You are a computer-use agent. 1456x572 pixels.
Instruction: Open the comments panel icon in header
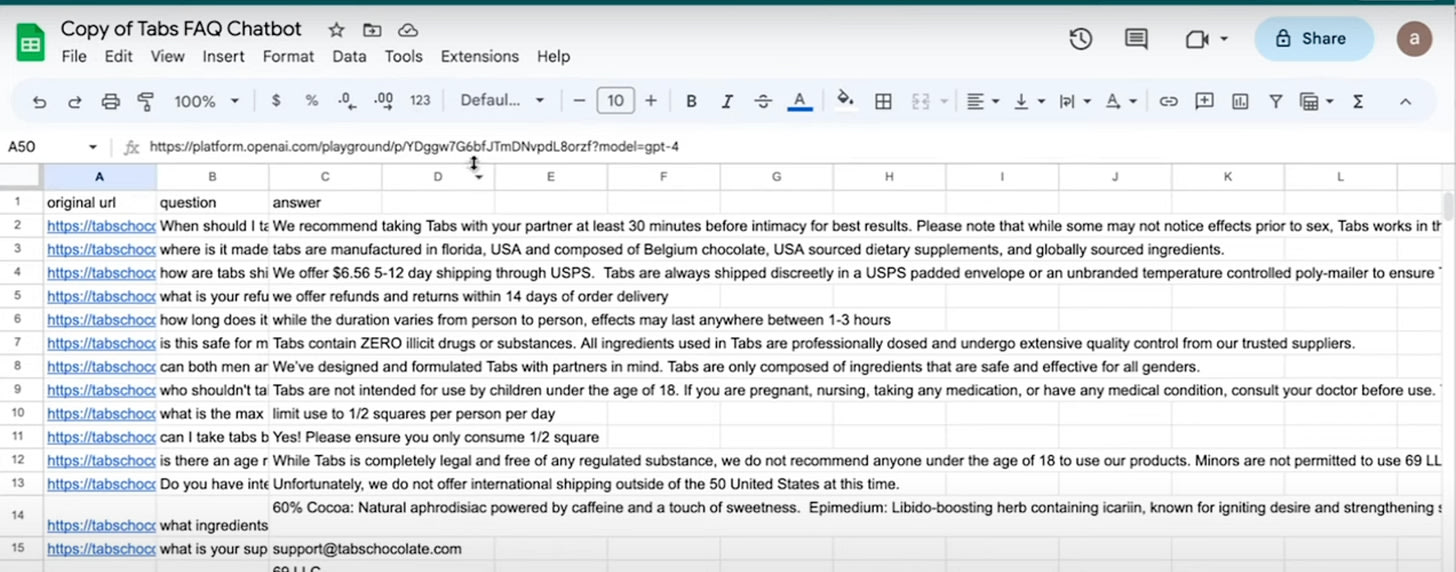pos(1136,39)
